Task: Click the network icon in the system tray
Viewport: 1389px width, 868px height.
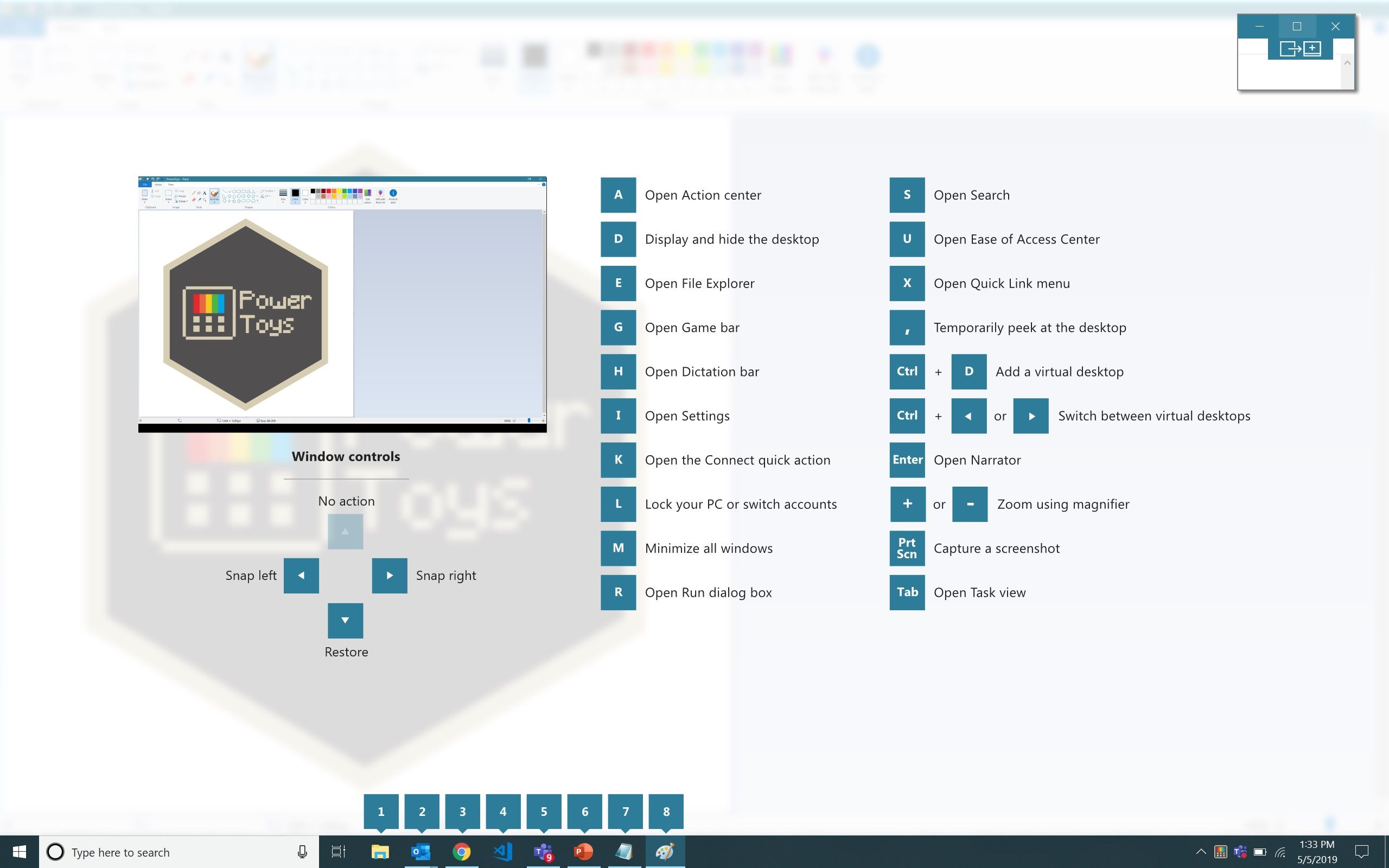Action: 1280,852
